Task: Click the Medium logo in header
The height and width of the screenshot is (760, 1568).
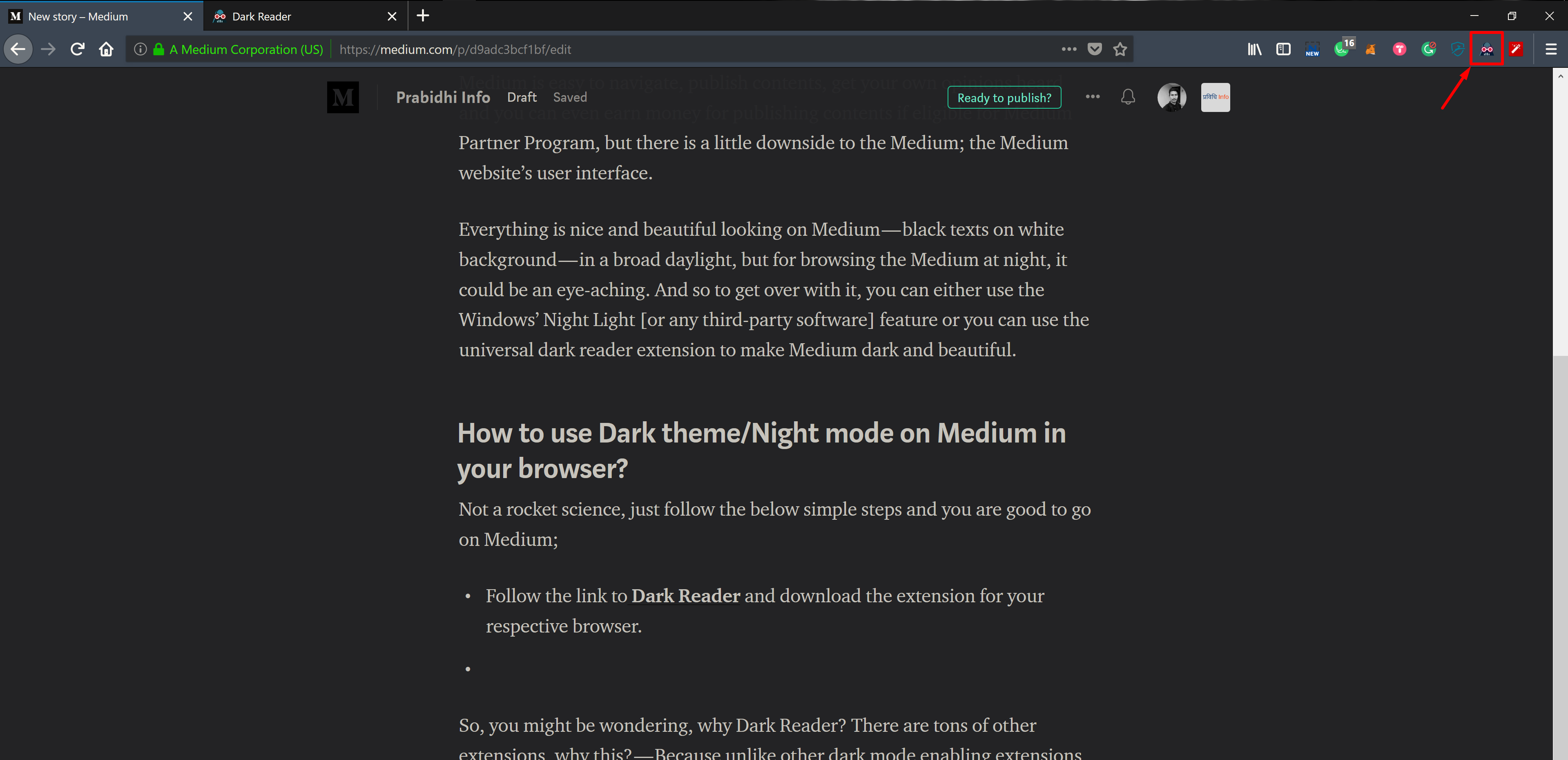Action: coord(343,97)
